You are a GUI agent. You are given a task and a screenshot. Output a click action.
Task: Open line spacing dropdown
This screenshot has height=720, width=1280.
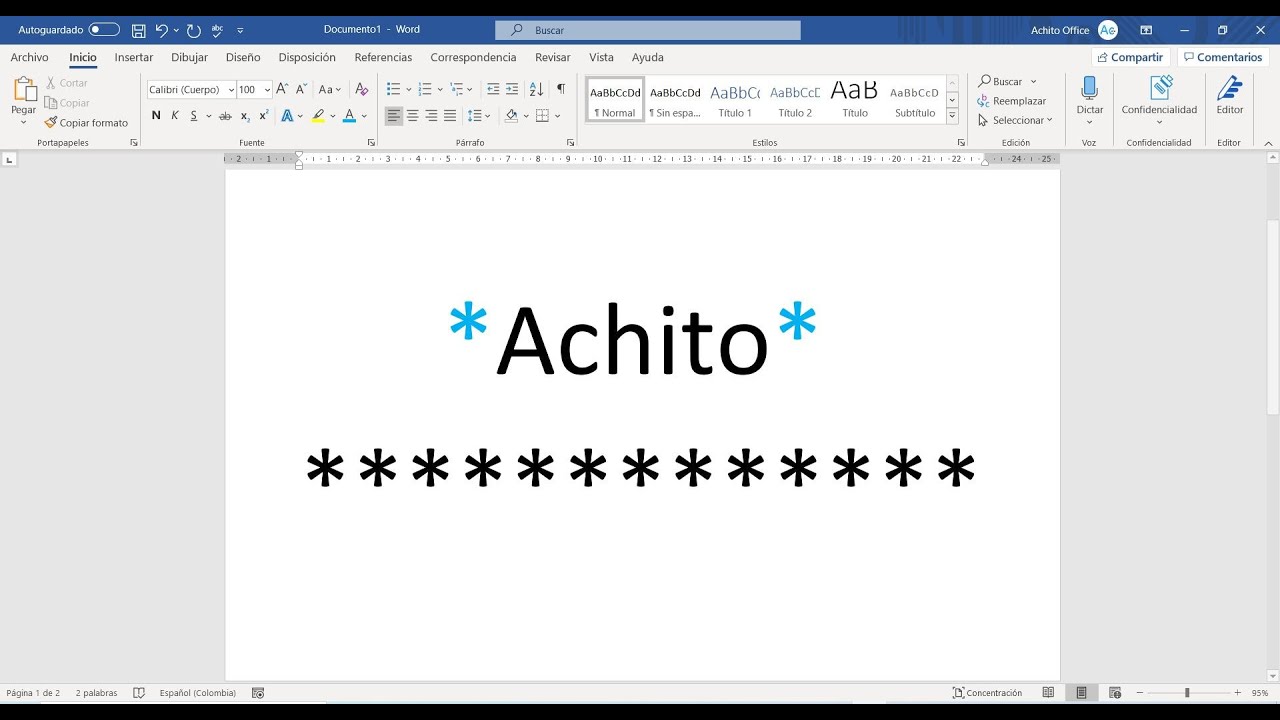[479, 116]
